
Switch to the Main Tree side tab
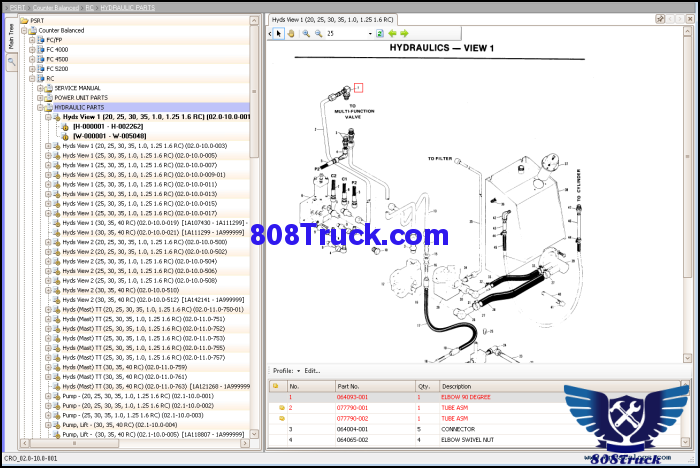point(11,36)
